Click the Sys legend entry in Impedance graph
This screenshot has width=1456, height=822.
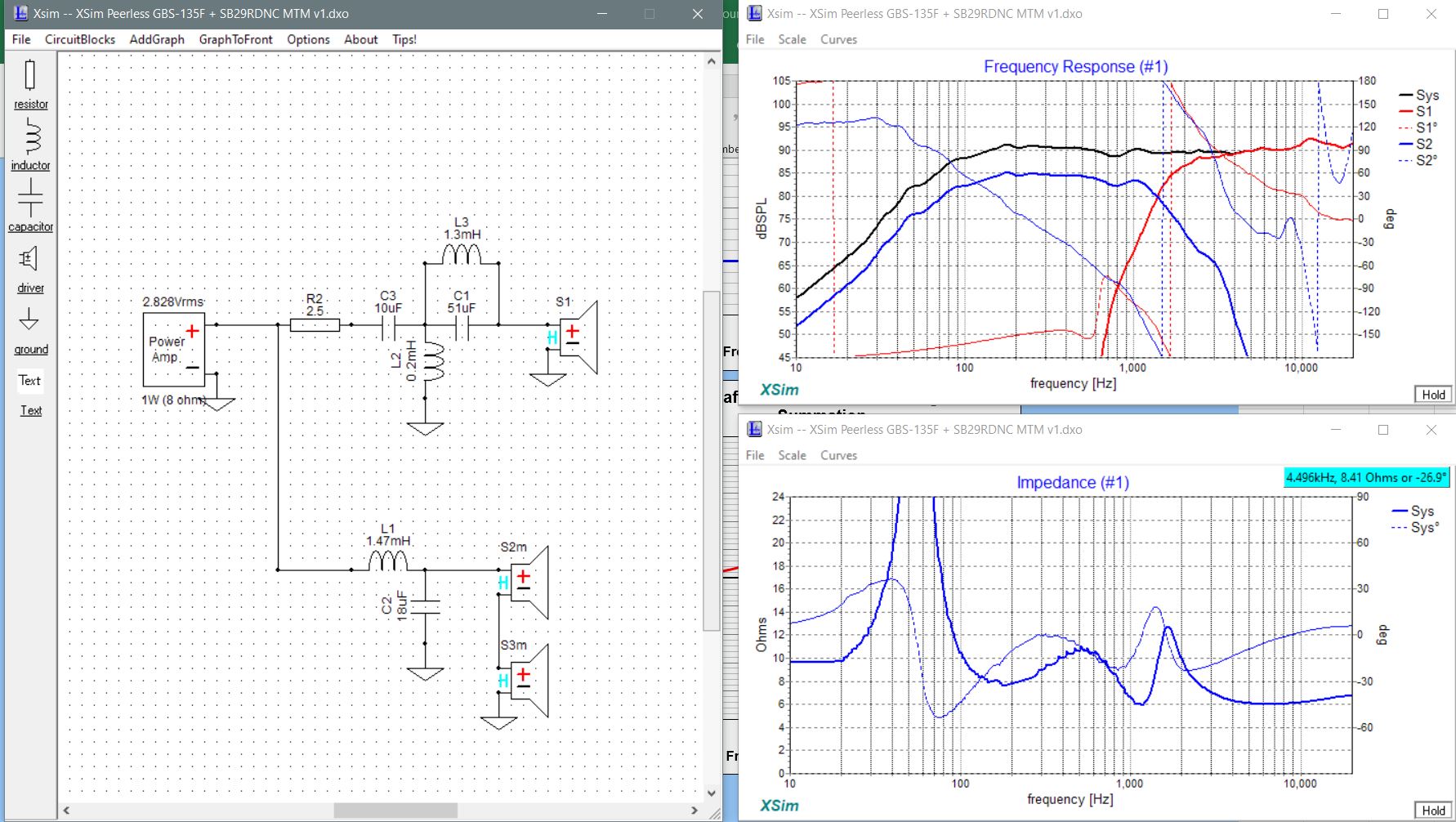click(x=1413, y=512)
